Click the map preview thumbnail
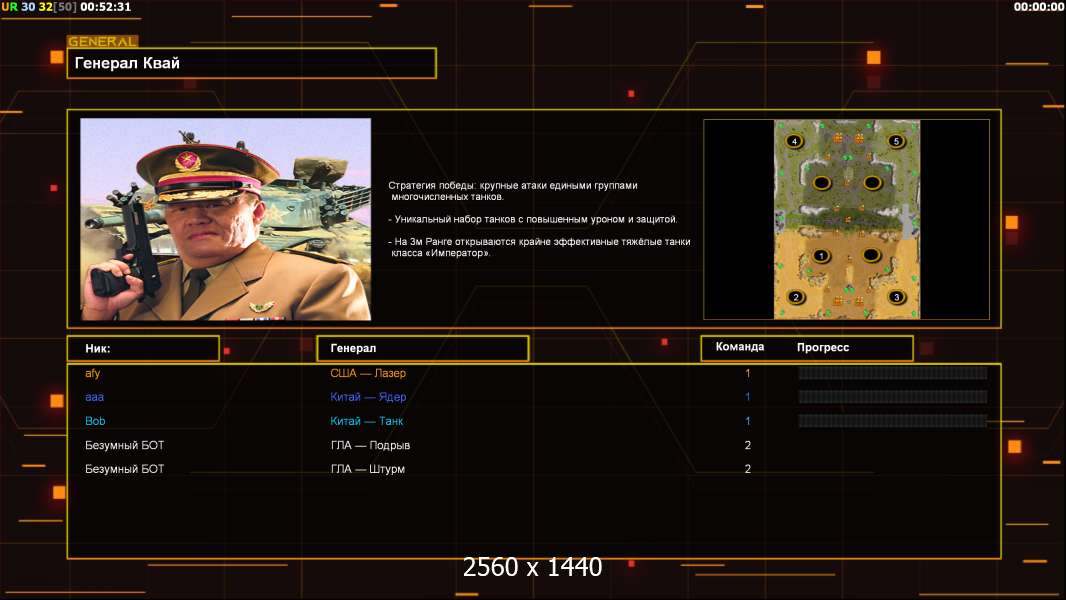Screen dimensions: 1066x600 click(846, 219)
